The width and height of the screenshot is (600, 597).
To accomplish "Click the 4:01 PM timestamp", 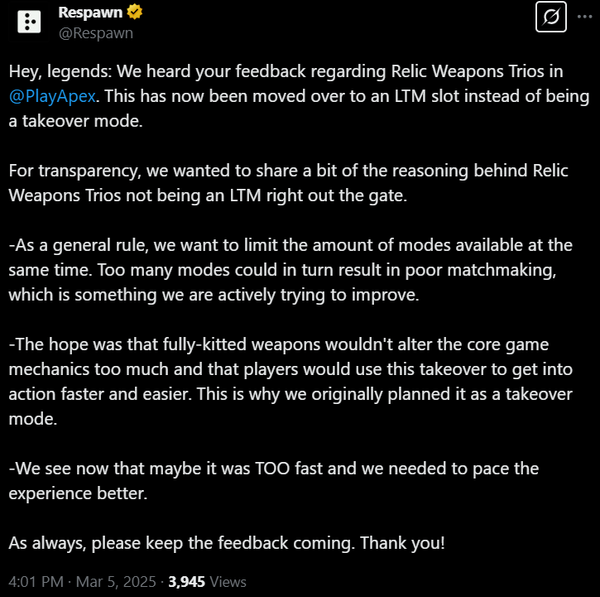I will pyautogui.click(x=36, y=582).
